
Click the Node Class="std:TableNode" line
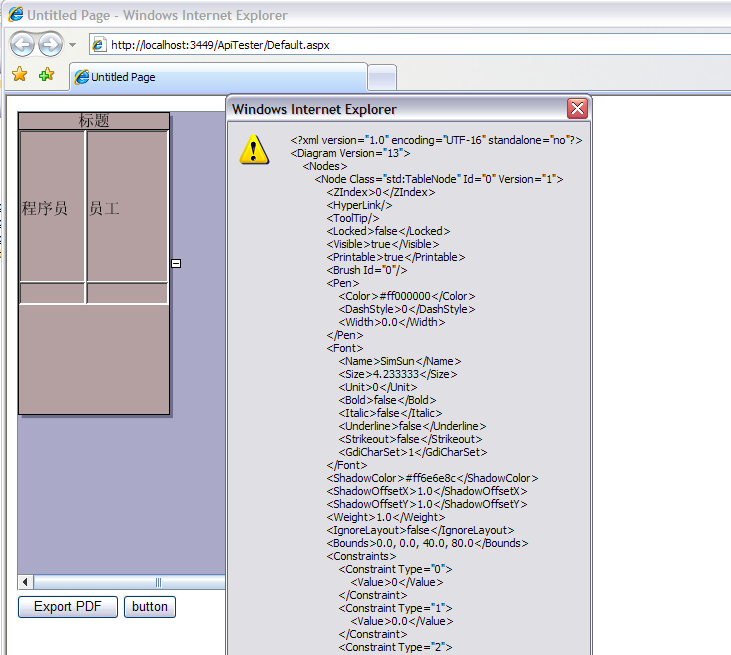[x=439, y=179]
